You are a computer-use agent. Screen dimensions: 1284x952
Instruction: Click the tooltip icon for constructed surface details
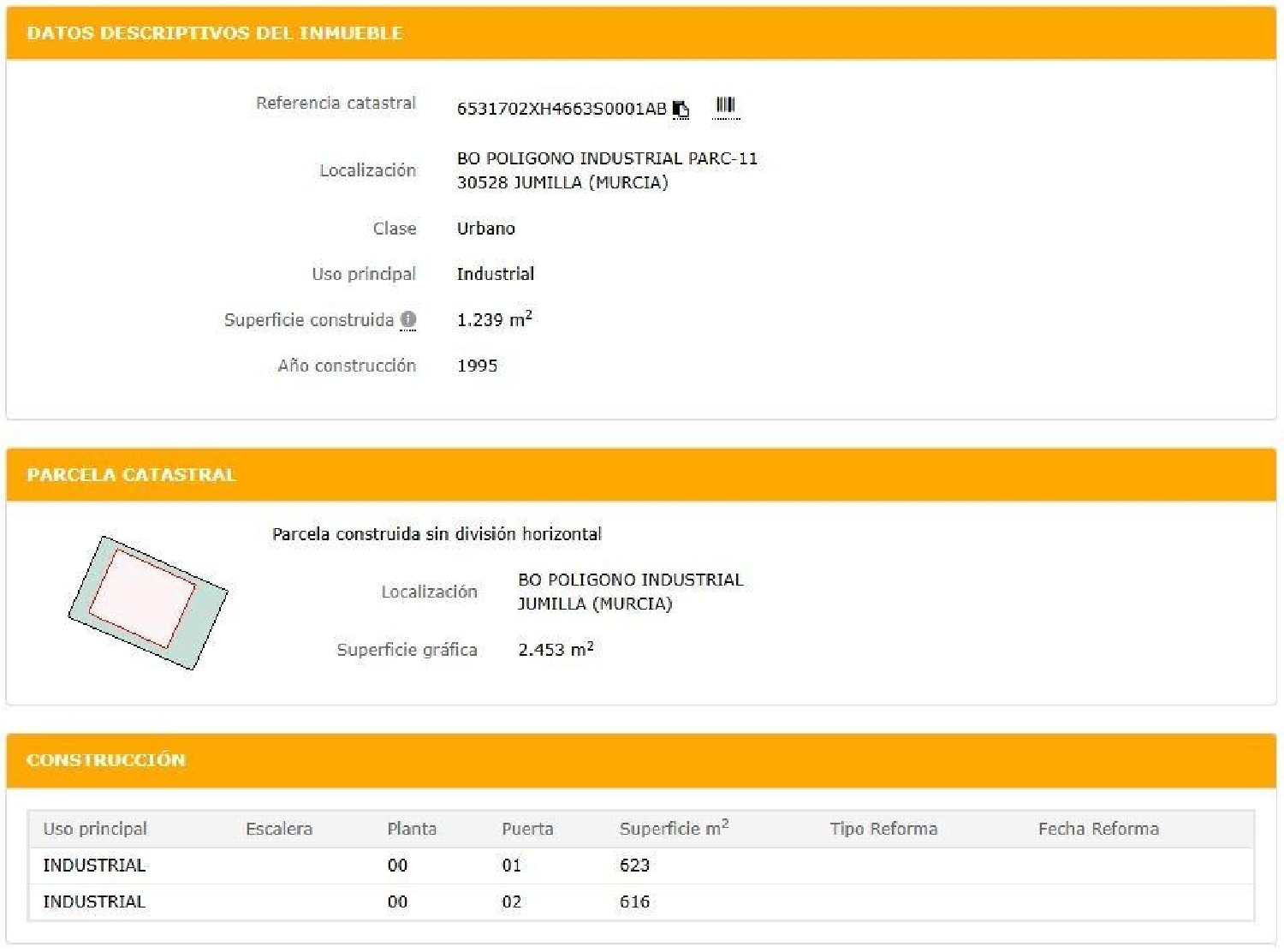[x=409, y=319]
